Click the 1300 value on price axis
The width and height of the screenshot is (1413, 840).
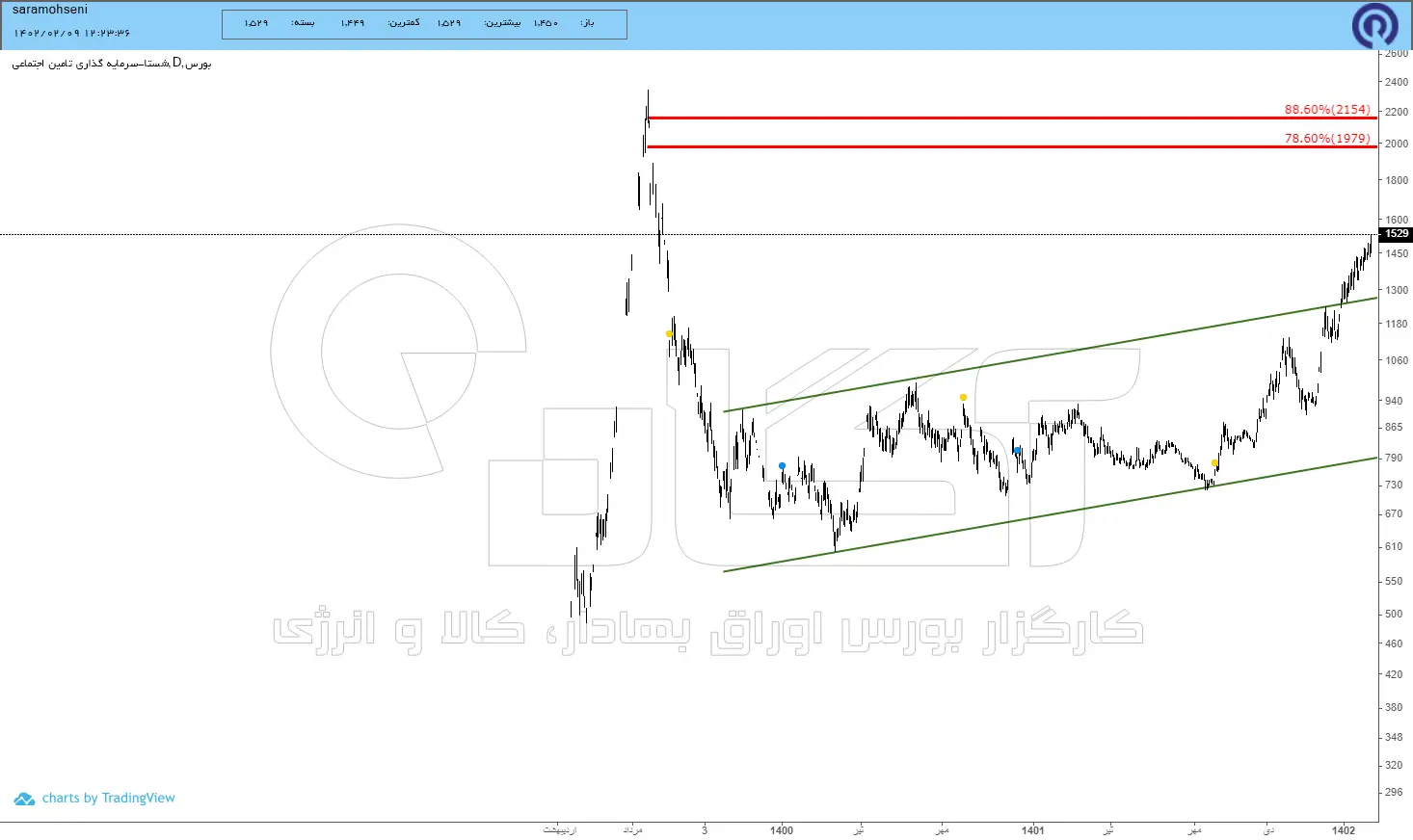click(x=1397, y=290)
